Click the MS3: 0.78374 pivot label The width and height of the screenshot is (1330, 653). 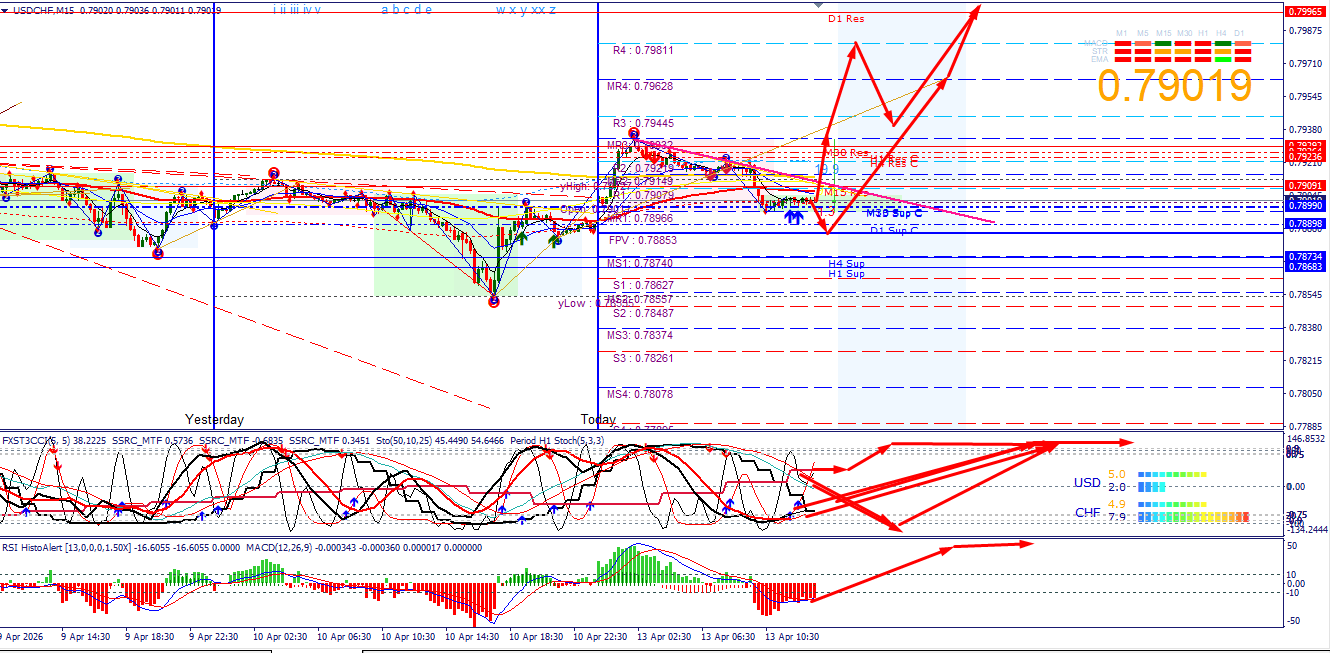point(640,335)
